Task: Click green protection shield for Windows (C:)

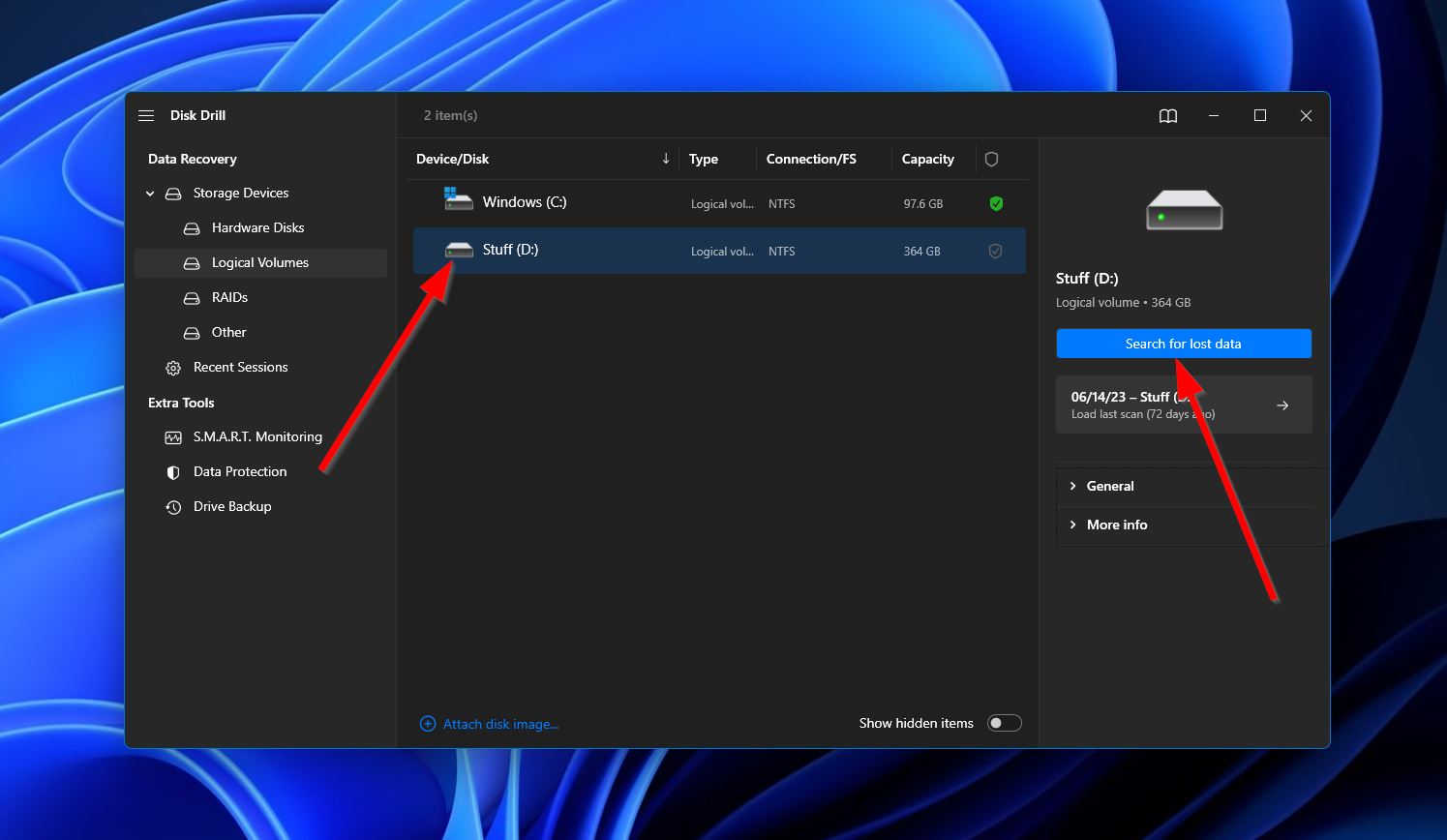Action: [x=996, y=203]
